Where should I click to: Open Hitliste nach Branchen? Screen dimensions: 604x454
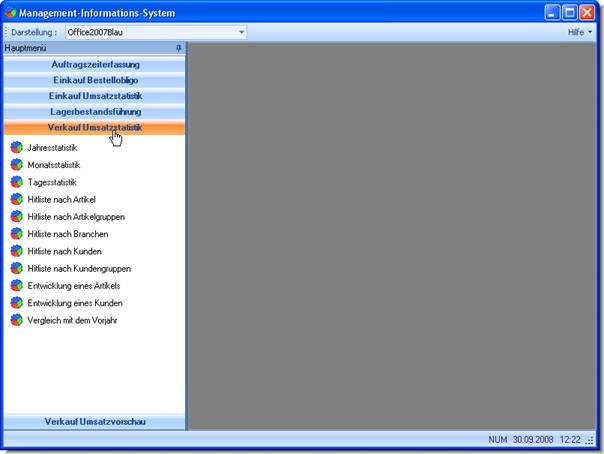(x=67, y=234)
